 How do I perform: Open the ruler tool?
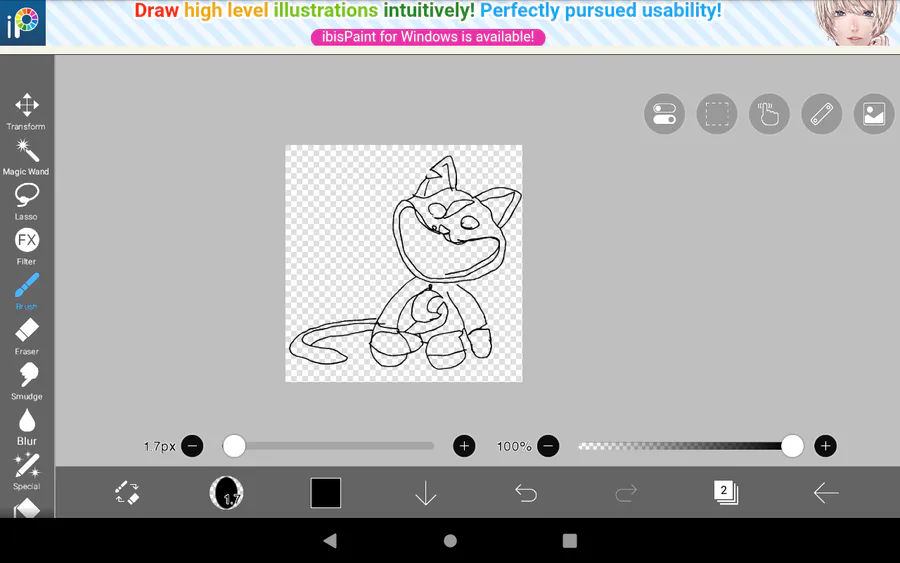pos(821,114)
